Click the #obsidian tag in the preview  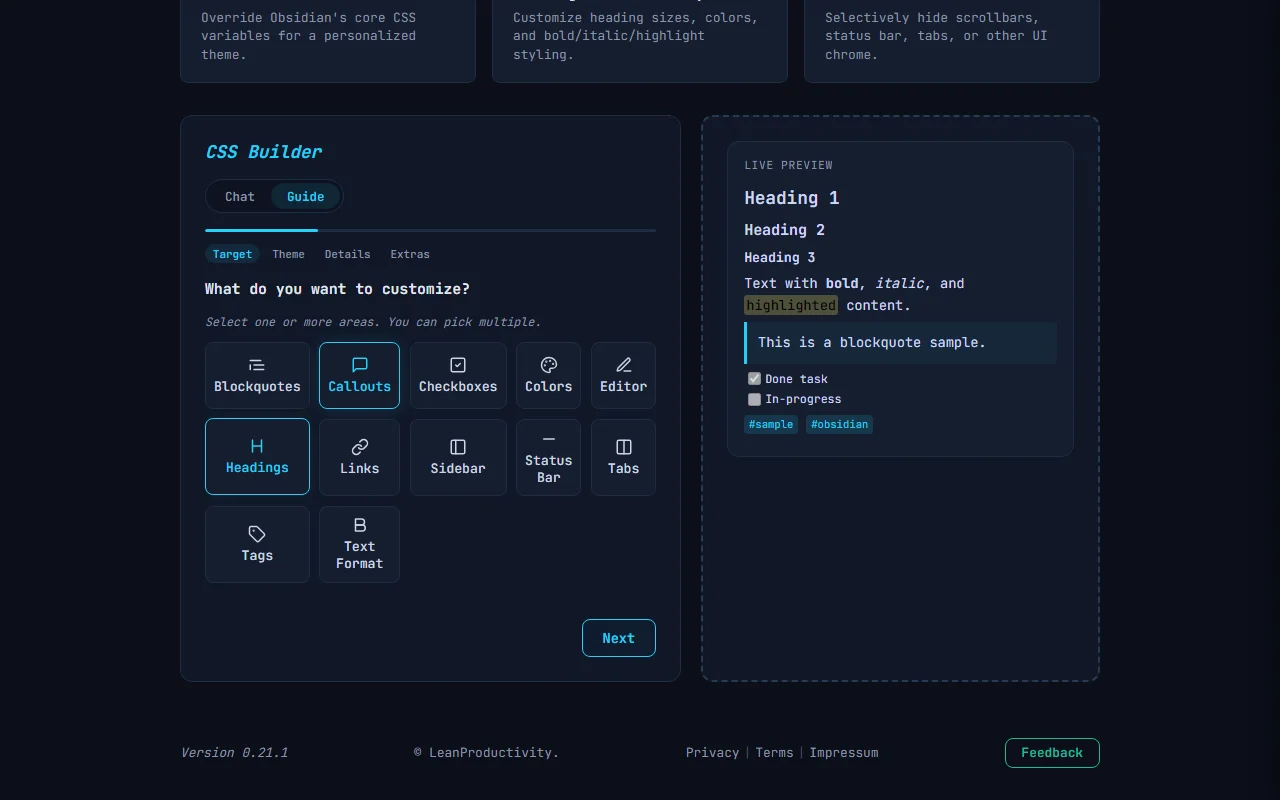839,424
